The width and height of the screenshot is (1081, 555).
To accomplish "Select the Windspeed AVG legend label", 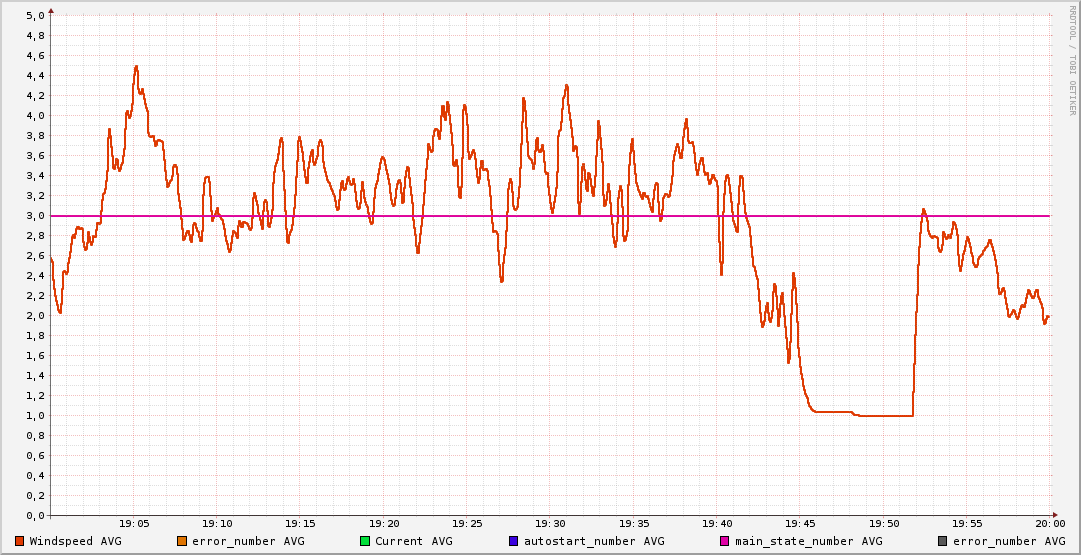I will pyautogui.click(x=75, y=541).
